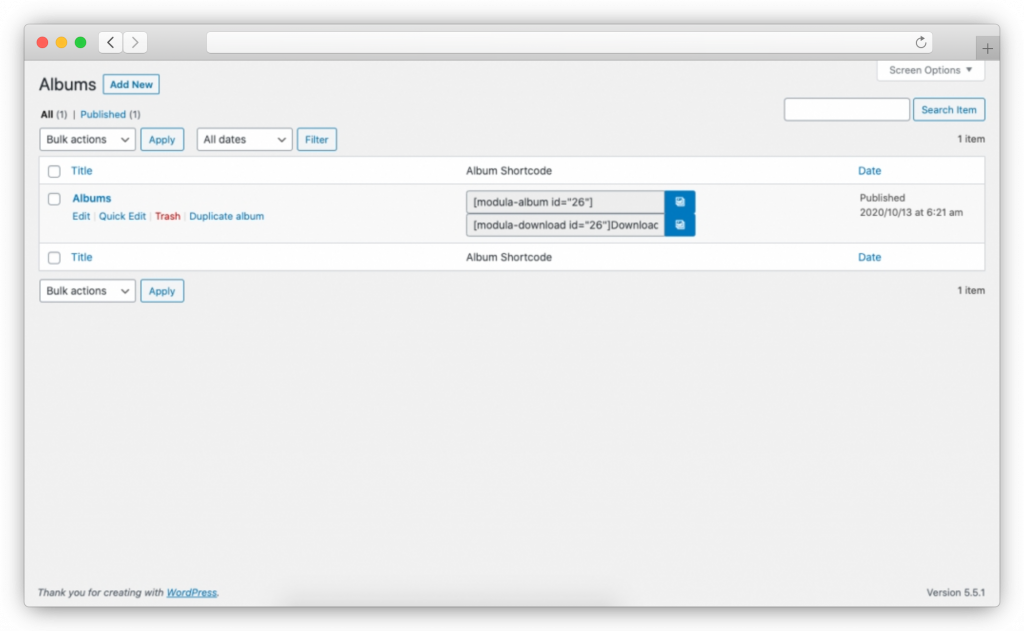1024x631 pixels.
Task: Expand the Screen Options panel
Action: [x=930, y=70]
